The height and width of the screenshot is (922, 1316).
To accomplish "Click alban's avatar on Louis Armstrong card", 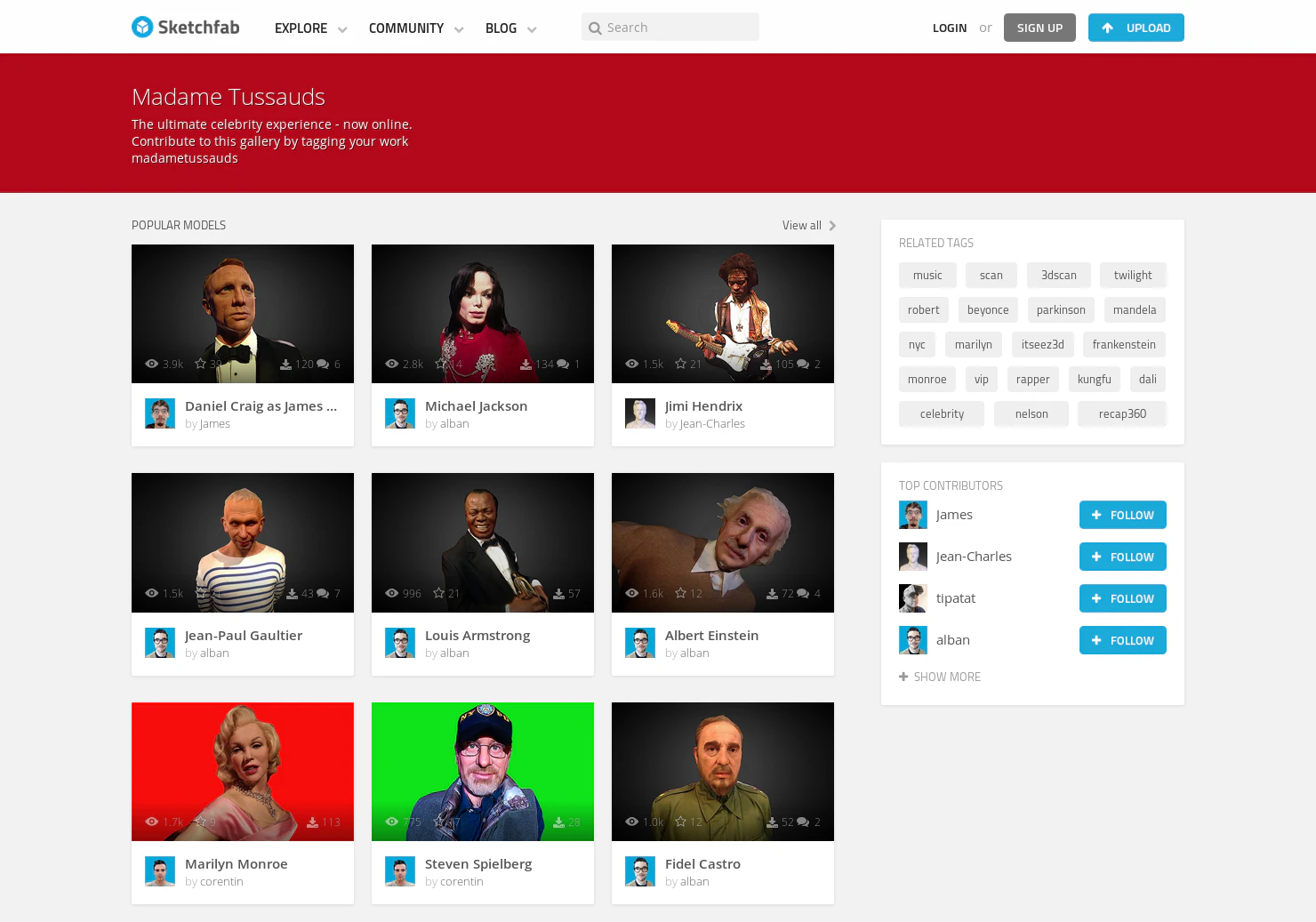I will 400,643.
